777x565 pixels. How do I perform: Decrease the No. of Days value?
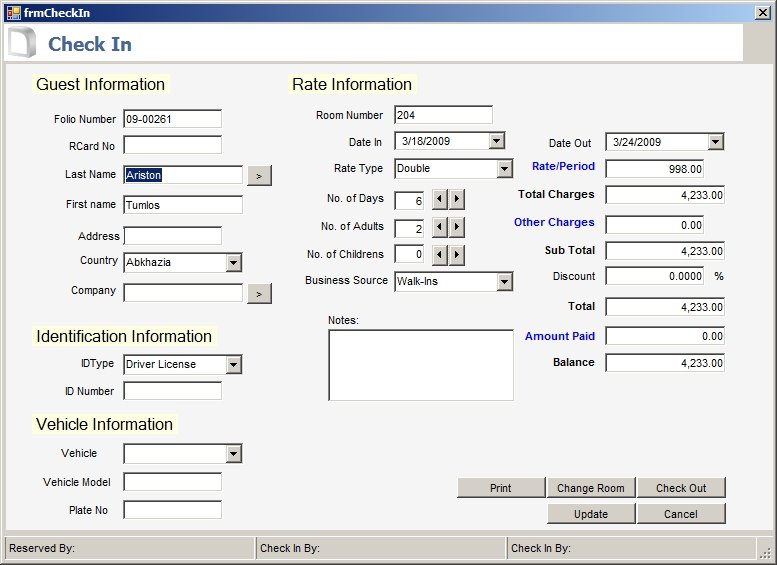tap(439, 200)
